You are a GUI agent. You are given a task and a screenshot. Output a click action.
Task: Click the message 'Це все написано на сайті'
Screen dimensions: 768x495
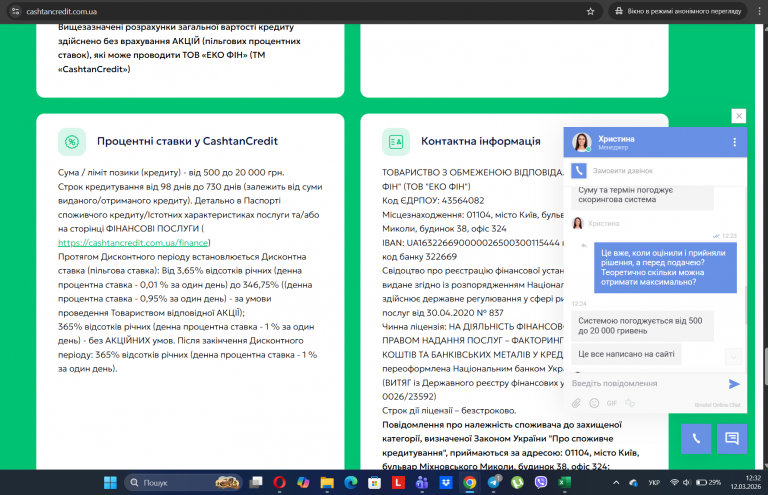click(626, 354)
